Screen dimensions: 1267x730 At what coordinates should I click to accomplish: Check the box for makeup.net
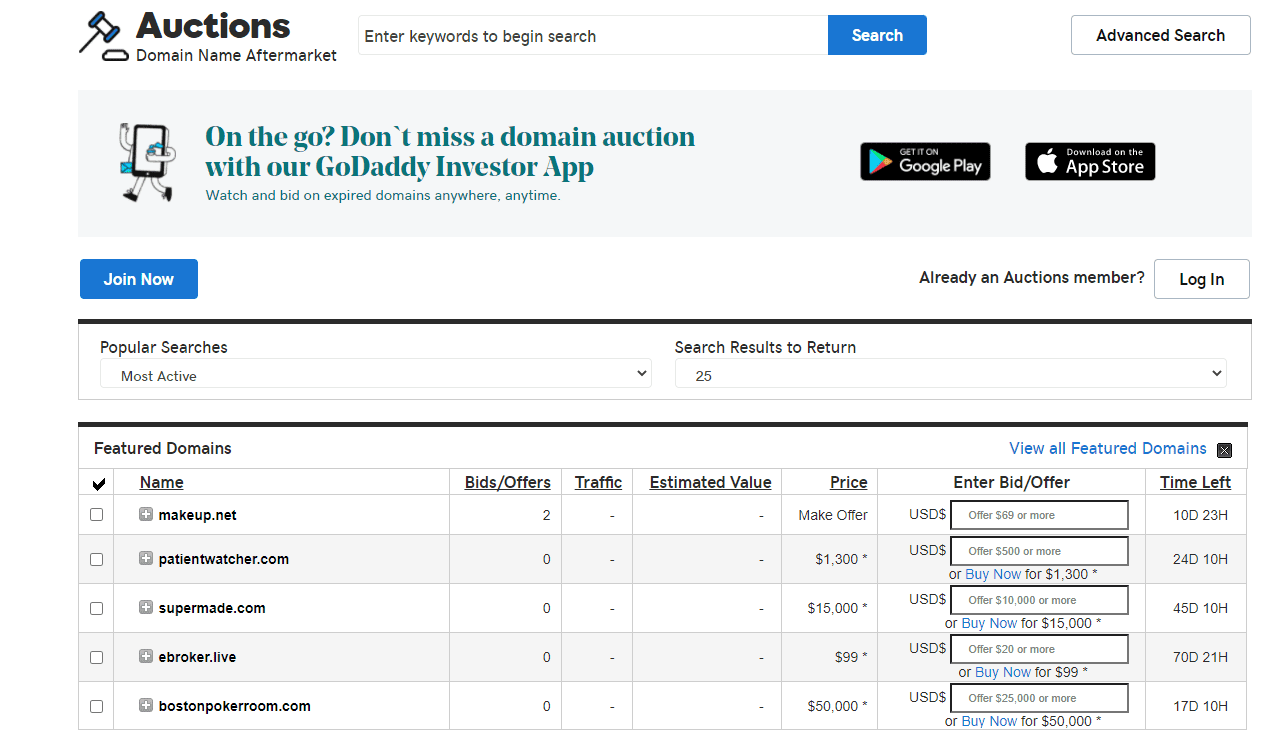click(97, 515)
